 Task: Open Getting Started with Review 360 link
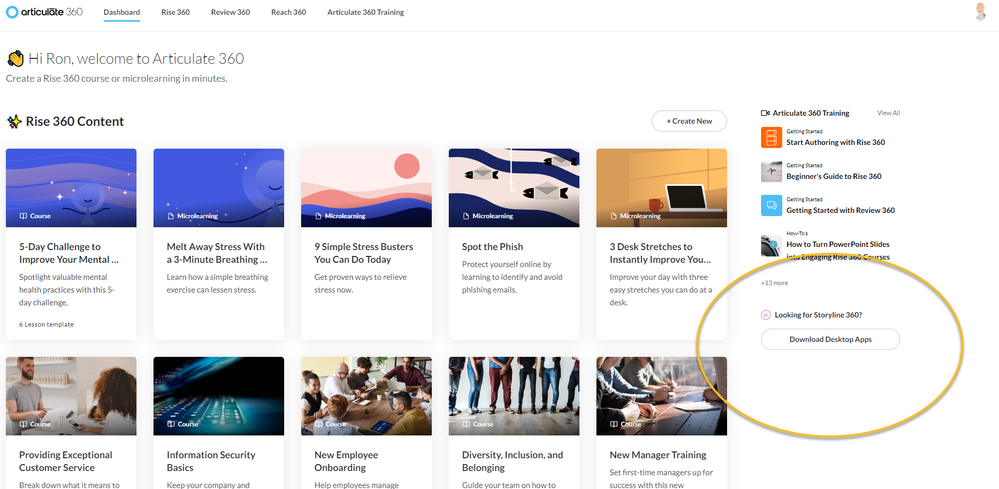(x=840, y=210)
